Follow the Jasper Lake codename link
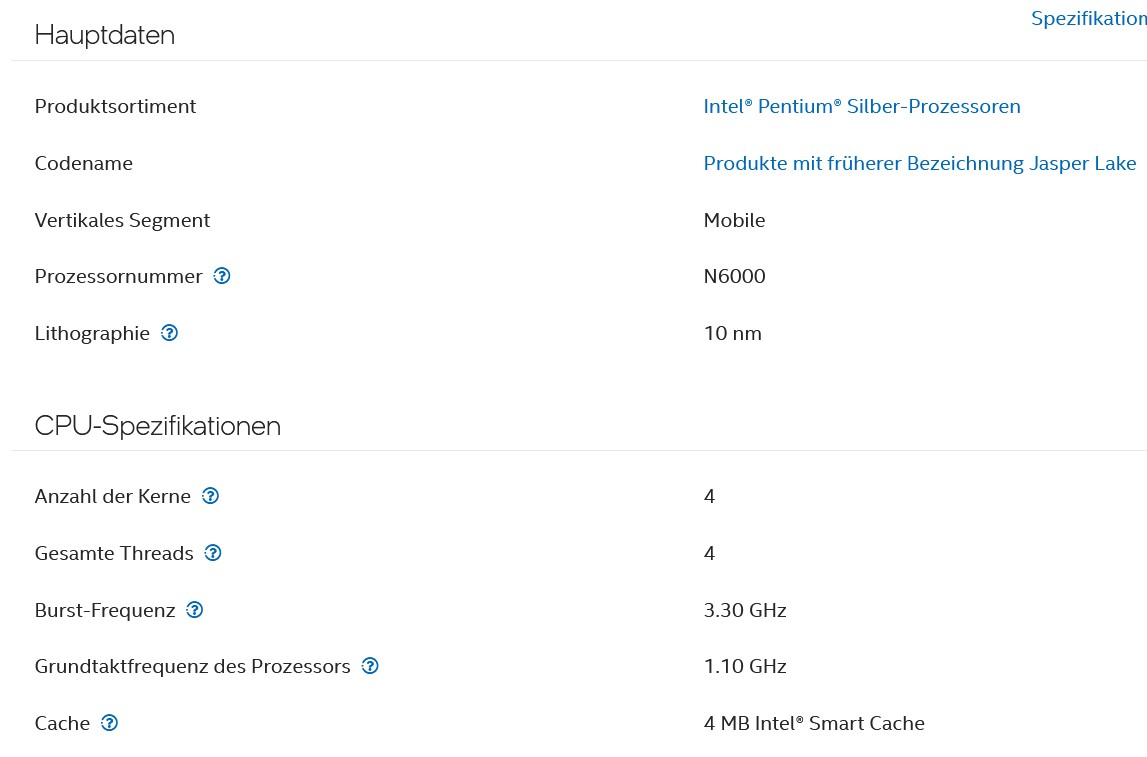Image resolution: width=1147 pixels, height=757 pixels. pyautogui.click(x=920, y=163)
